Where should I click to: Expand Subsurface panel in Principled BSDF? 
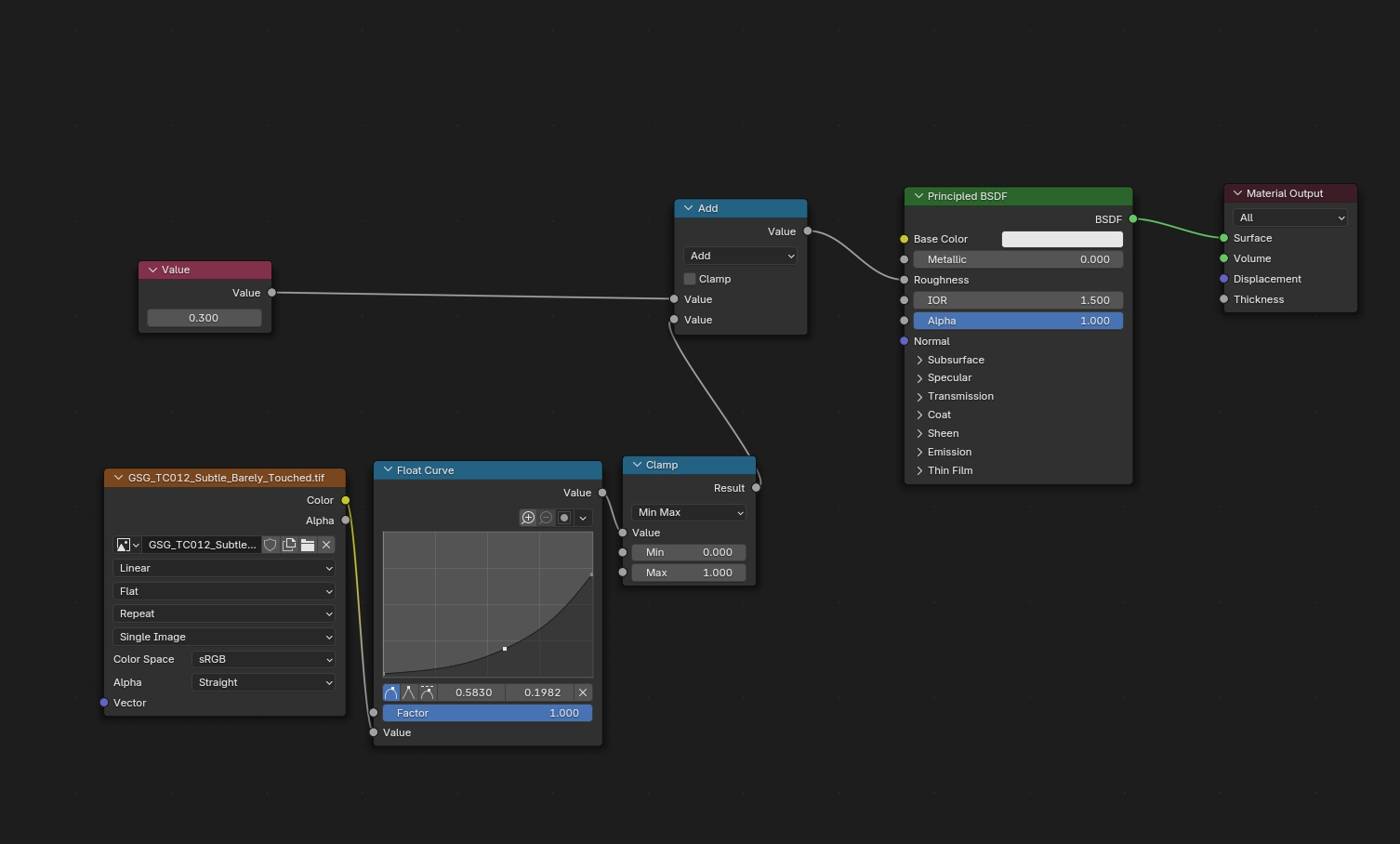pos(919,360)
